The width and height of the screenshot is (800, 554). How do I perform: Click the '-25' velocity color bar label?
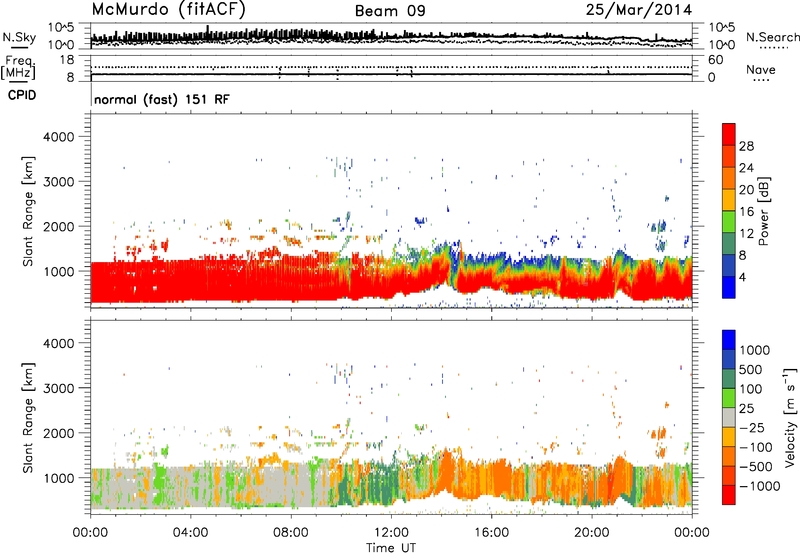(x=751, y=428)
